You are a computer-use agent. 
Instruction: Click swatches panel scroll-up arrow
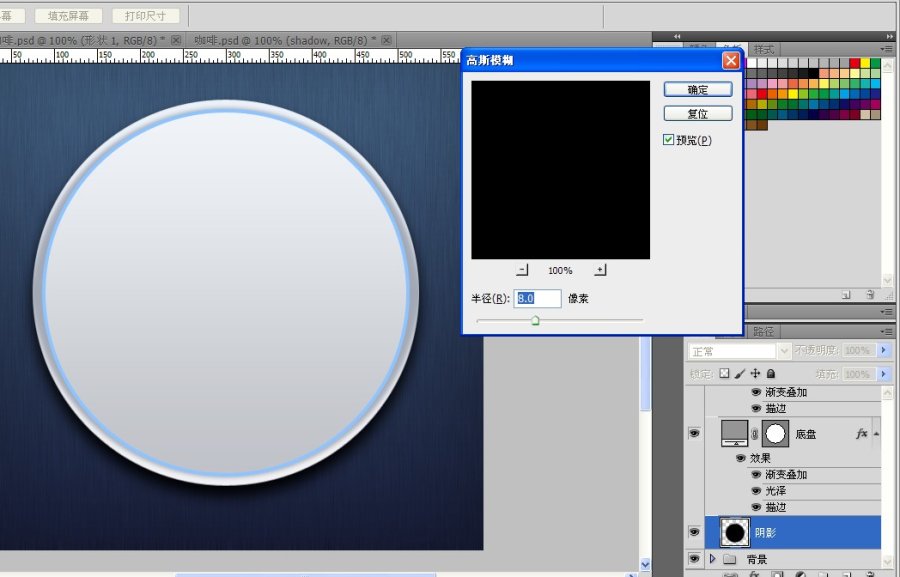tap(887, 64)
